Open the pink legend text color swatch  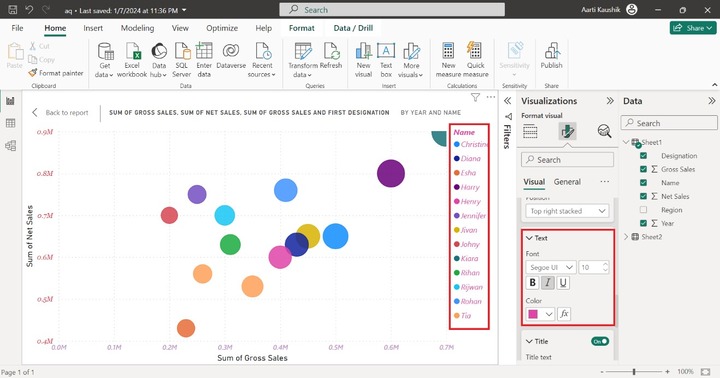click(x=540, y=314)
